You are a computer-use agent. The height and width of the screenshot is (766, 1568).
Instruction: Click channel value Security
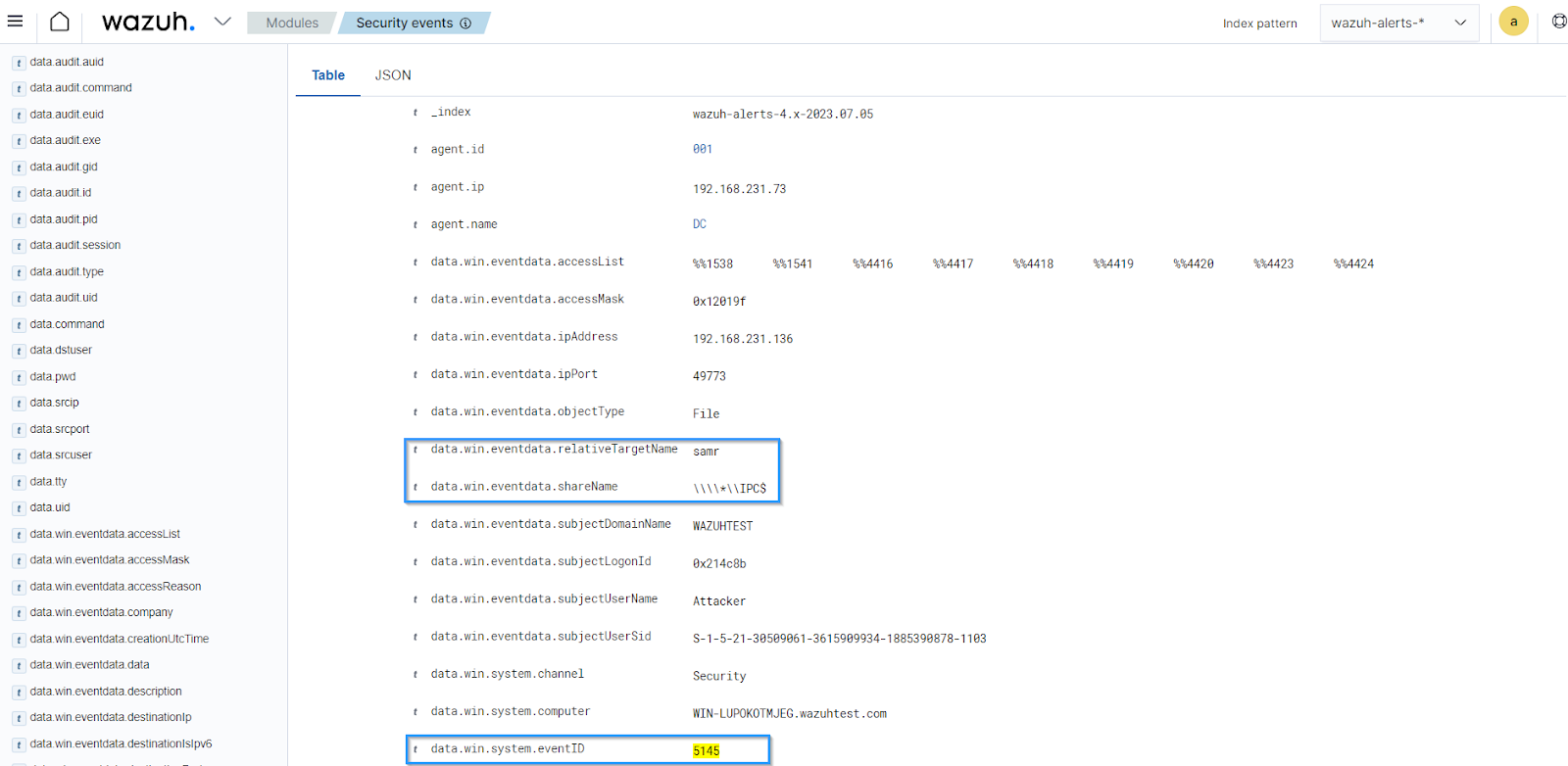tap(719, 677)
